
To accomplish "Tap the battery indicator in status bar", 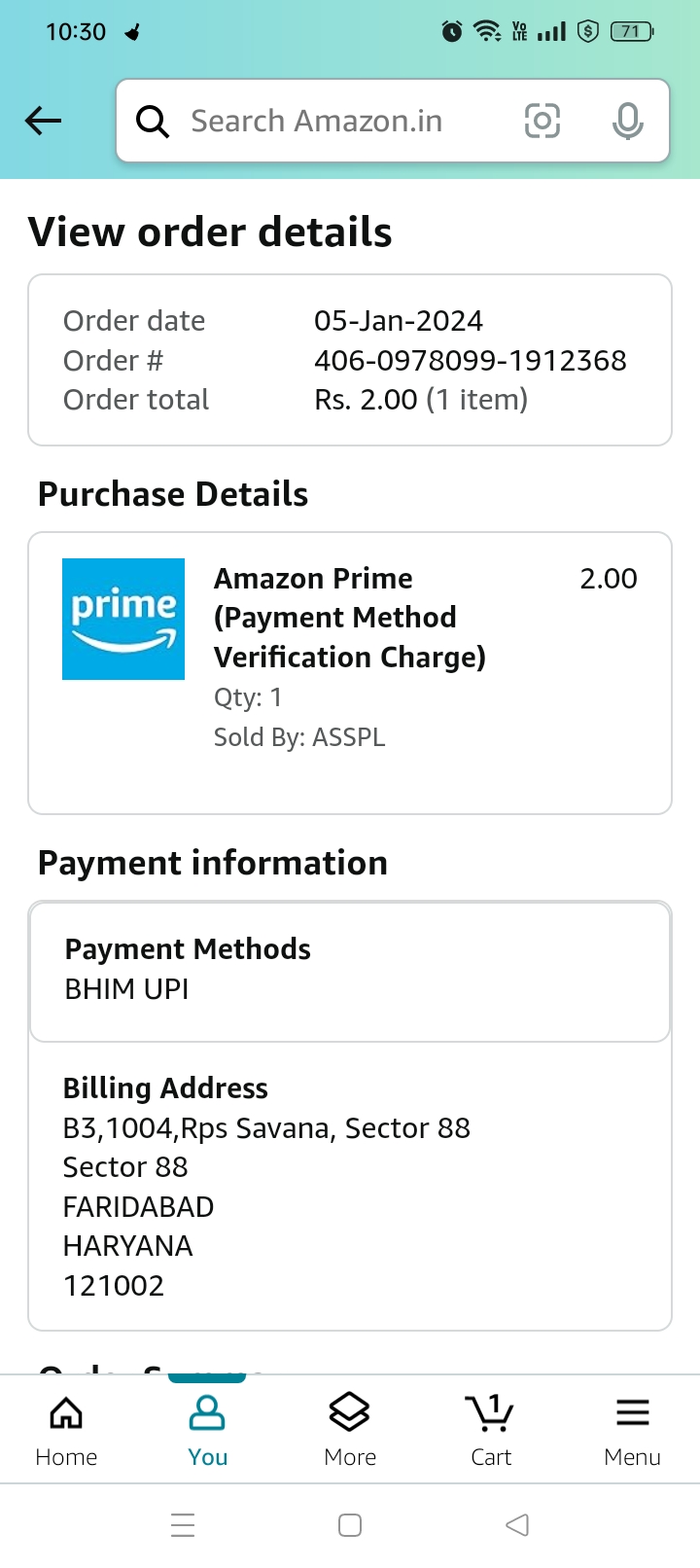I will pos(632,32).
